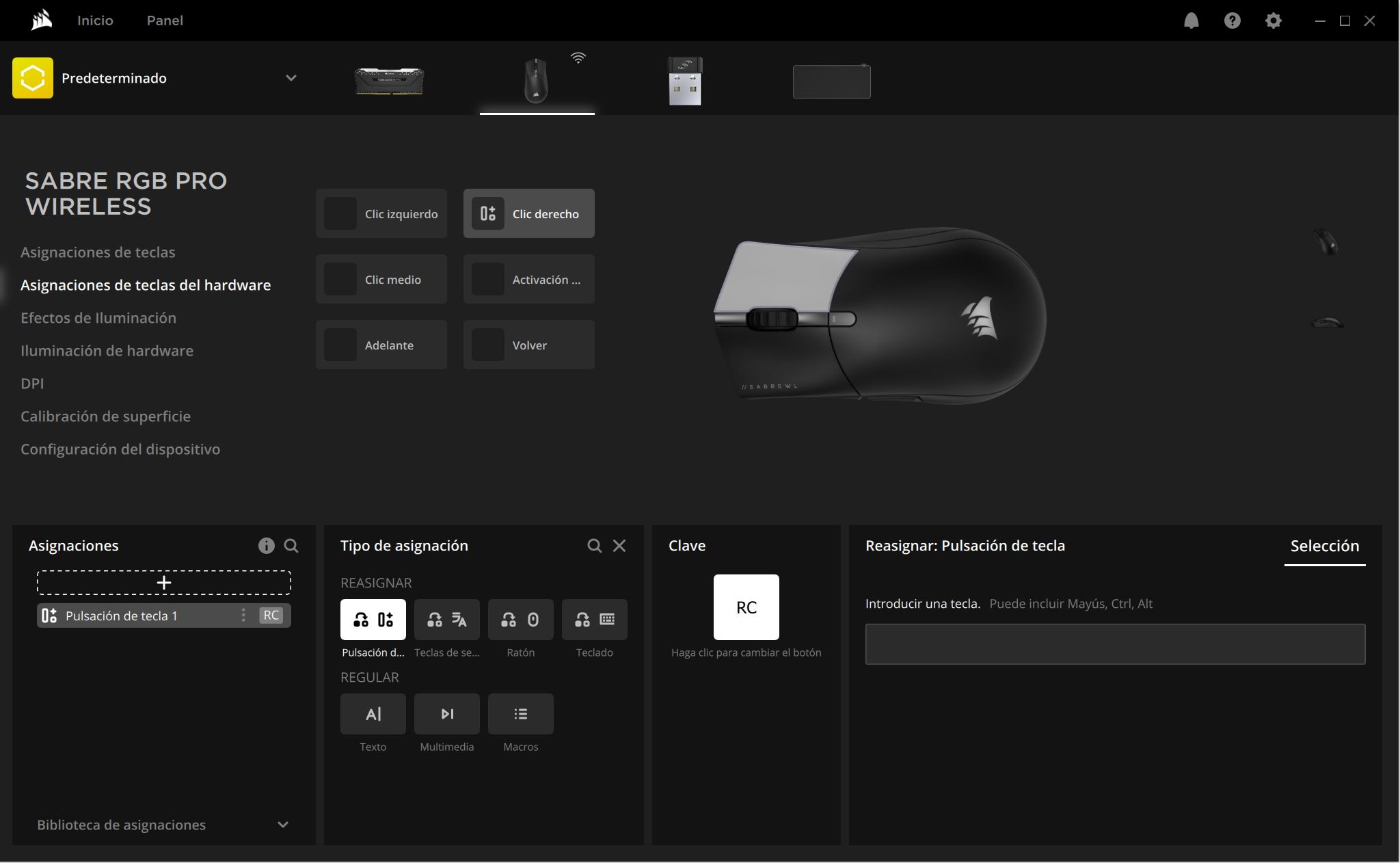Screen dimensions: 1400x863
Task: Choose Texto assignment type
Action: point(373,714)
